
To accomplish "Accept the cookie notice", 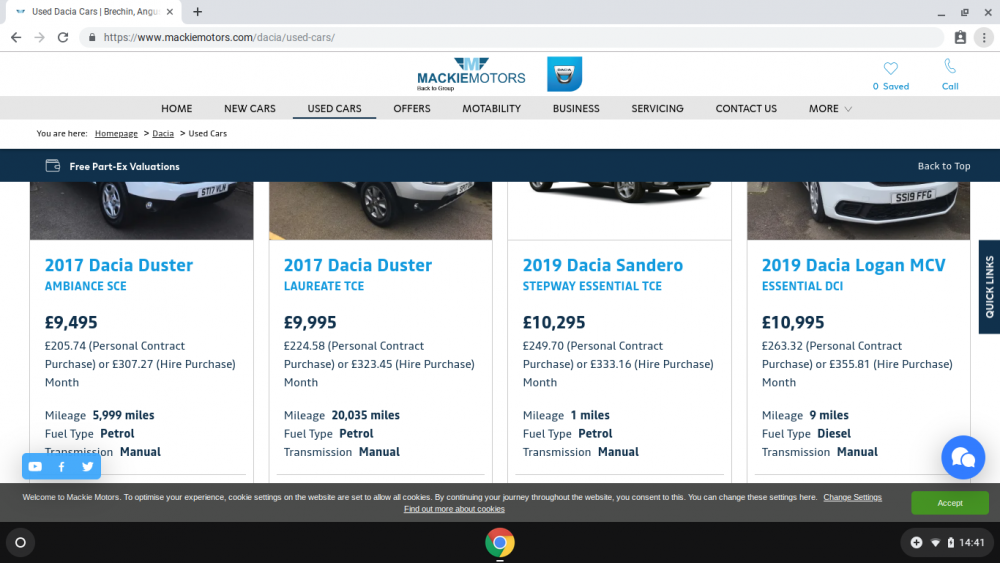I will pos(950,503).
